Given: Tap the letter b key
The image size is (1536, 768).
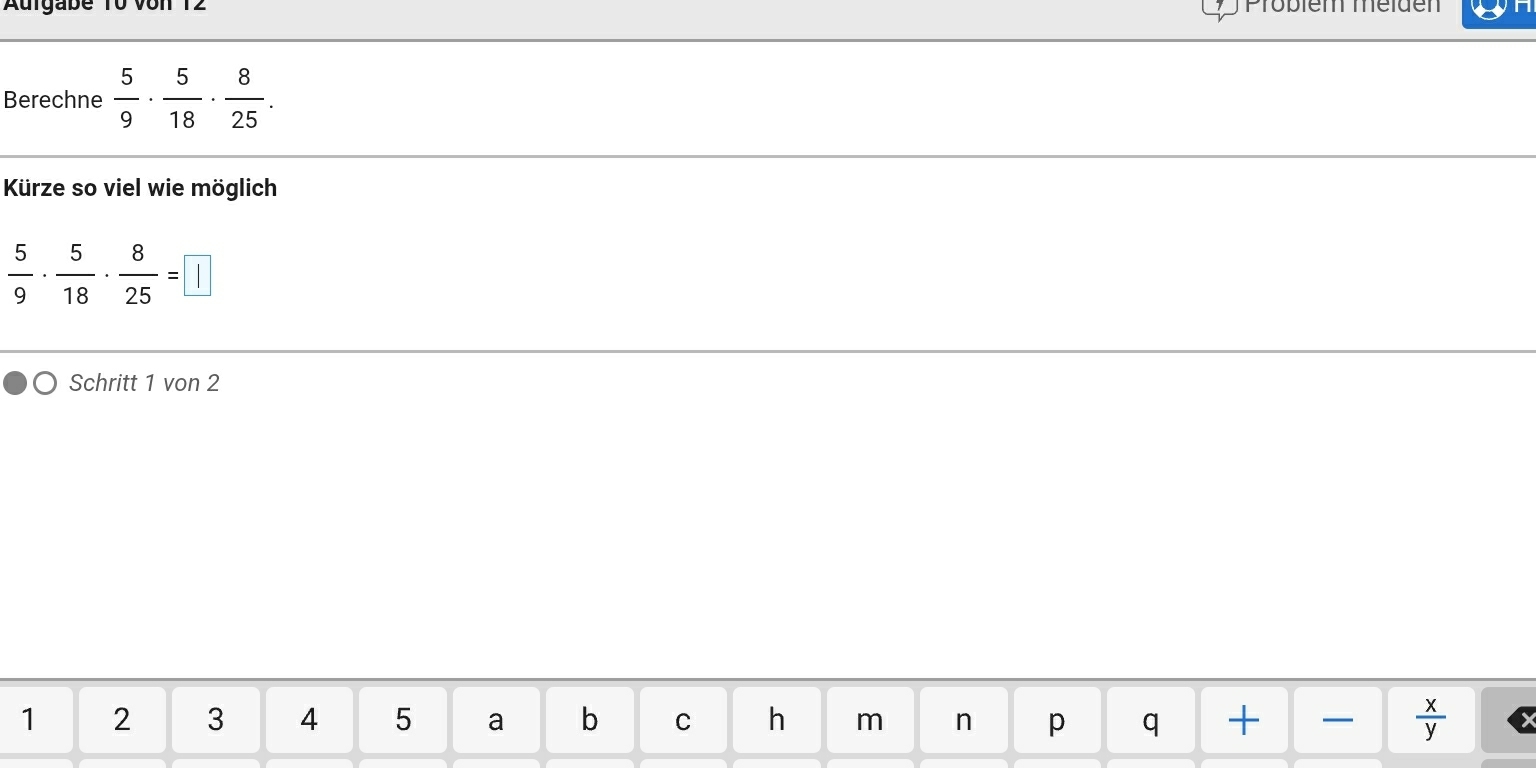Looking at the screenshot, I should click(590, 720).
